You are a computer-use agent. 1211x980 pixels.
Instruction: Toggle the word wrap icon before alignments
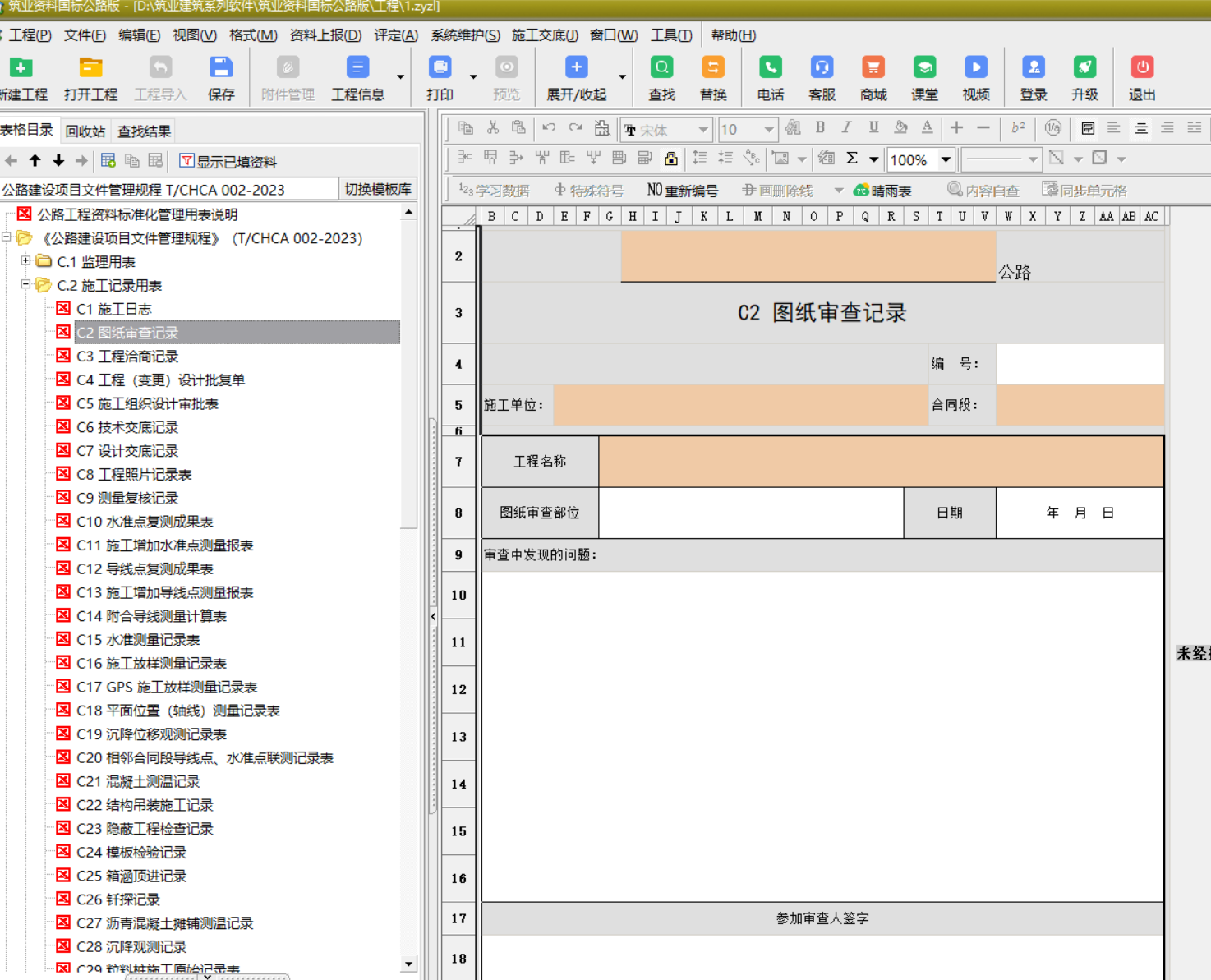coord(1088,128)
